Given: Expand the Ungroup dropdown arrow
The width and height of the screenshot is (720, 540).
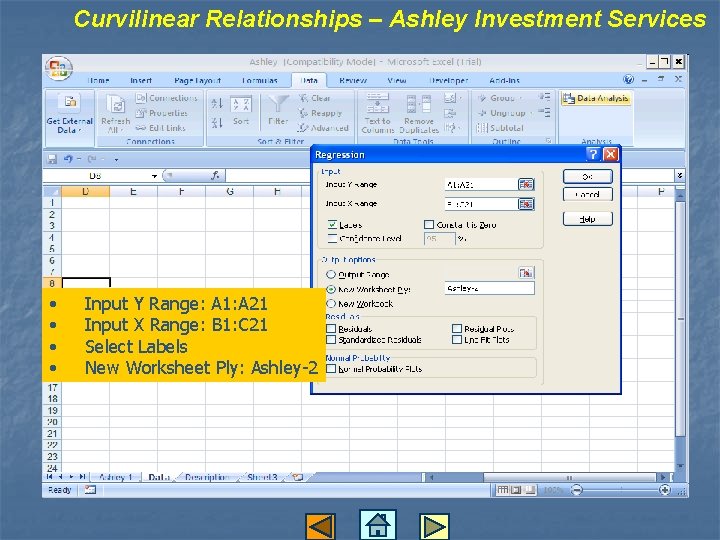Looking at the screenshot, I should (531, 113).
